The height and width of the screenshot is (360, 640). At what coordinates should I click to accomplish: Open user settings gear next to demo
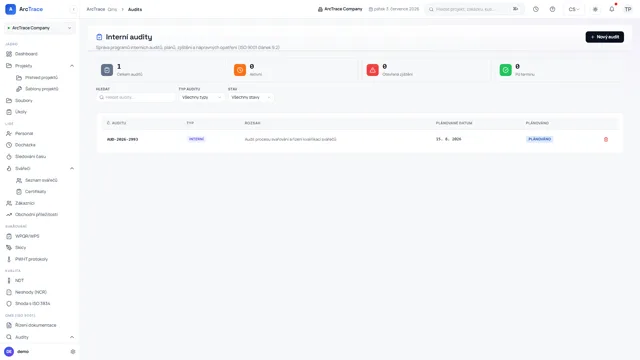click(x=73, y=351)
